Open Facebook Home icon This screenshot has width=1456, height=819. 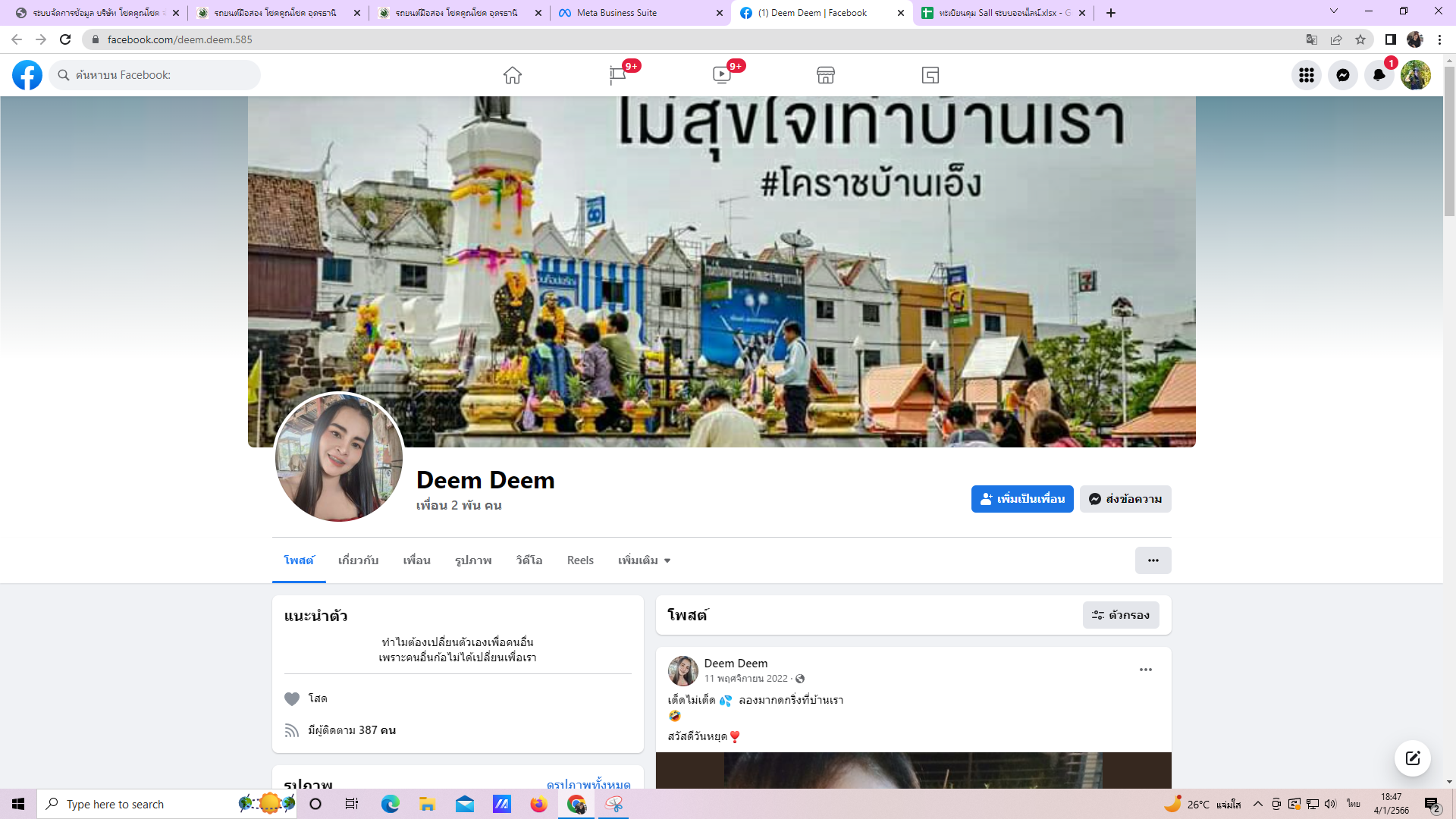coord(513,75)
